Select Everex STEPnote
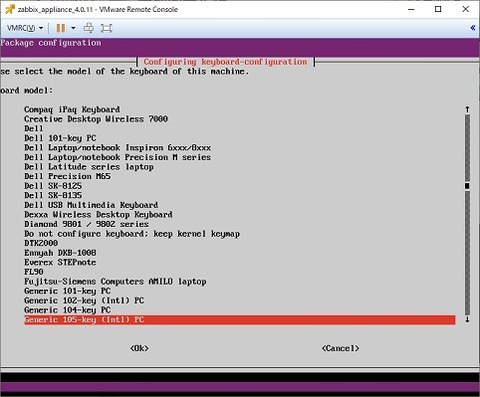This screenshot has height=397, width=480. click(x=60, y=262)
